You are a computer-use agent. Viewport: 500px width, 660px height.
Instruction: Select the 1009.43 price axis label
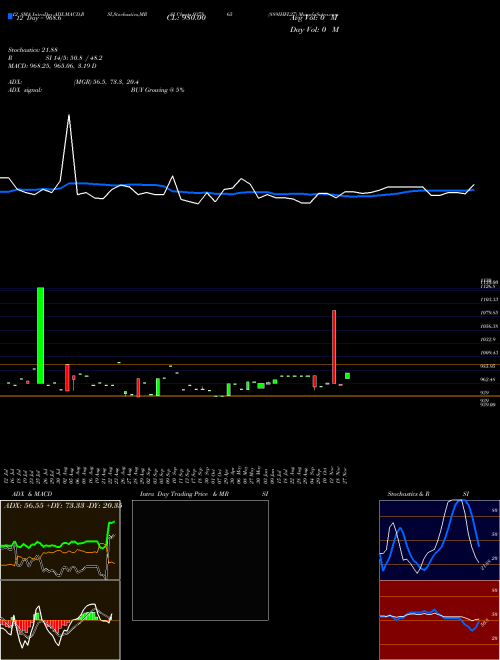[x=489, y=353]
